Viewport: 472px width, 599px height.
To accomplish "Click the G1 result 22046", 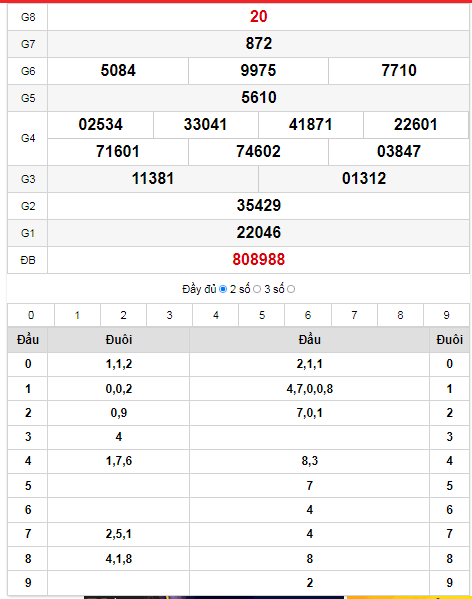I will pyautogui.click(x=259, y=233).
